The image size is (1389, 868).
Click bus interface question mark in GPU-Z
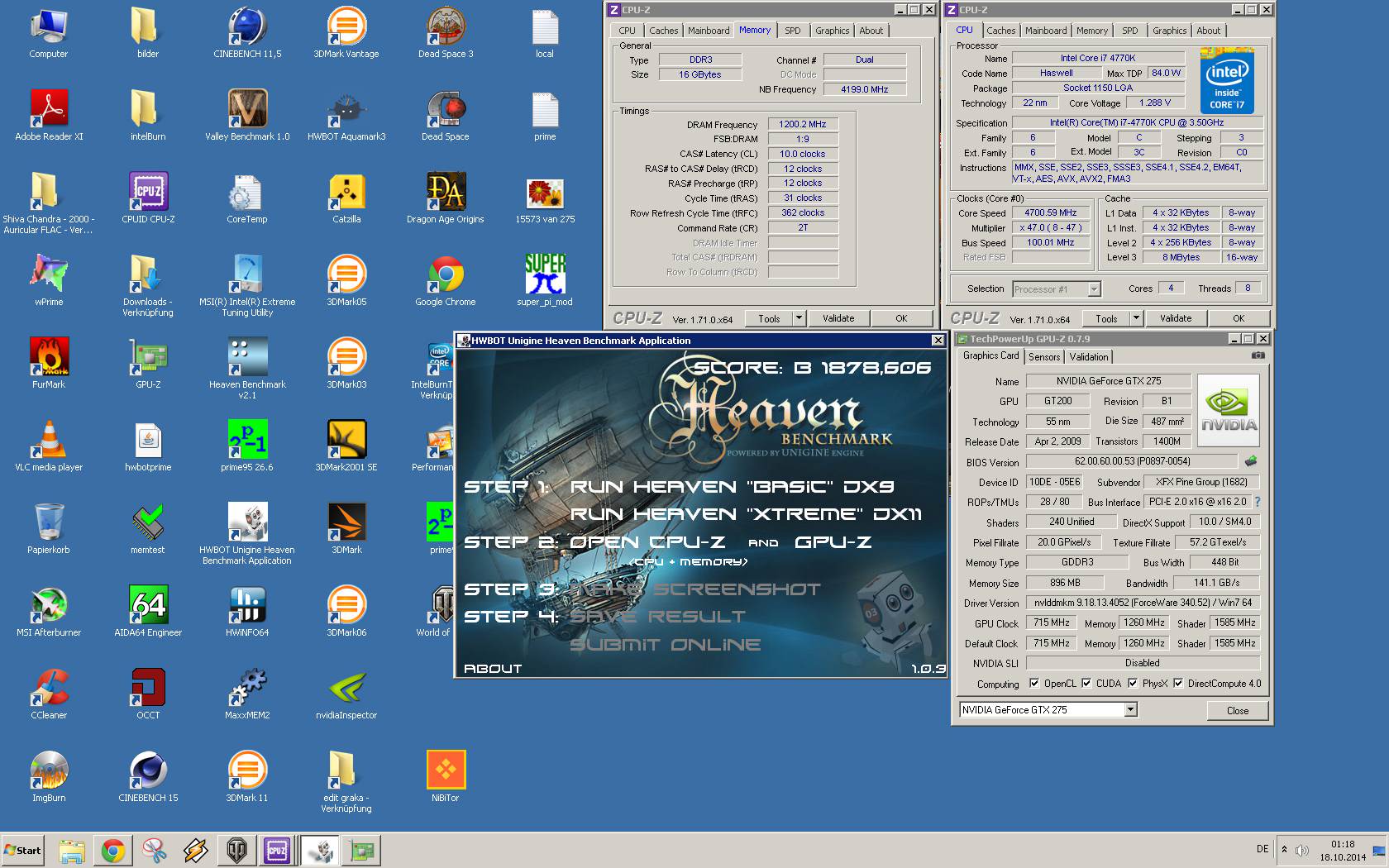(x=1258, y=502)
